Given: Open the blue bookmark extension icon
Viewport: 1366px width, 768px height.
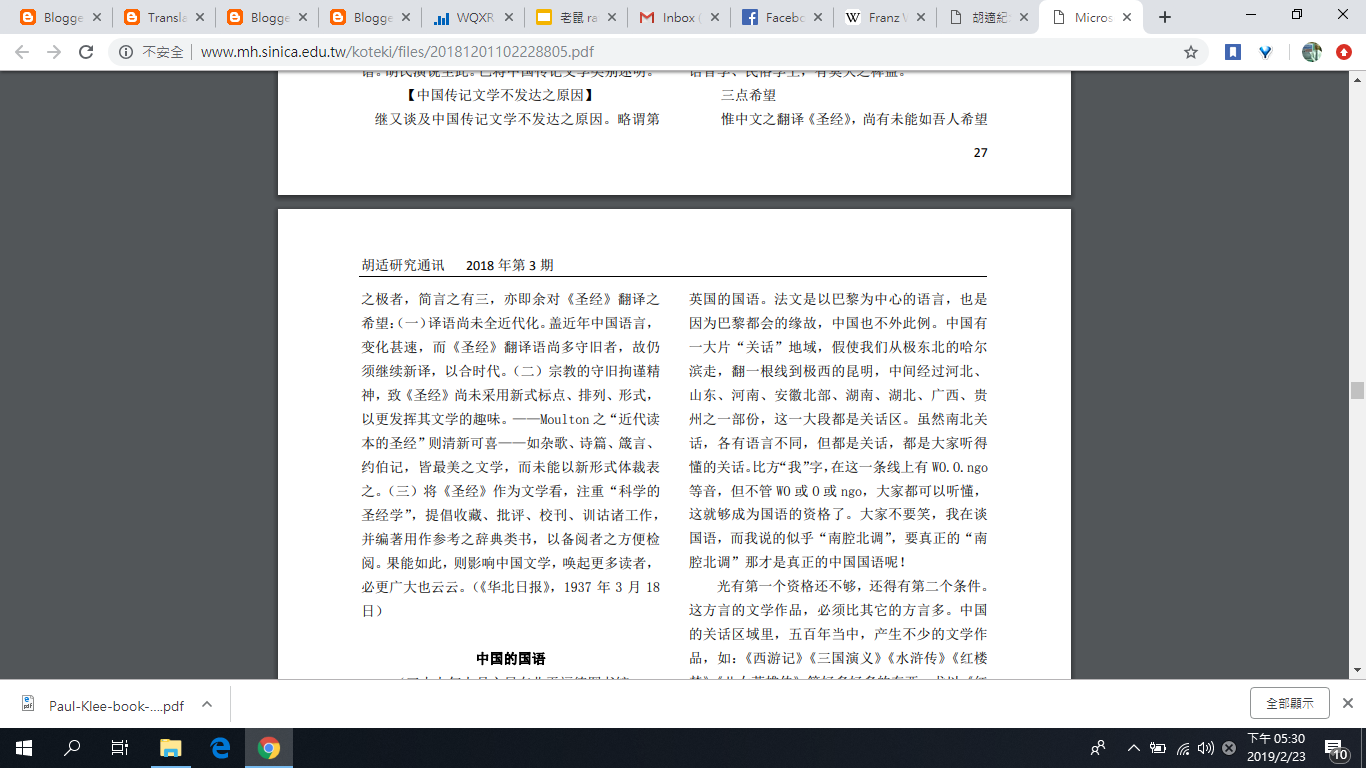Looking at the screenshot, I should (1232, 53).
